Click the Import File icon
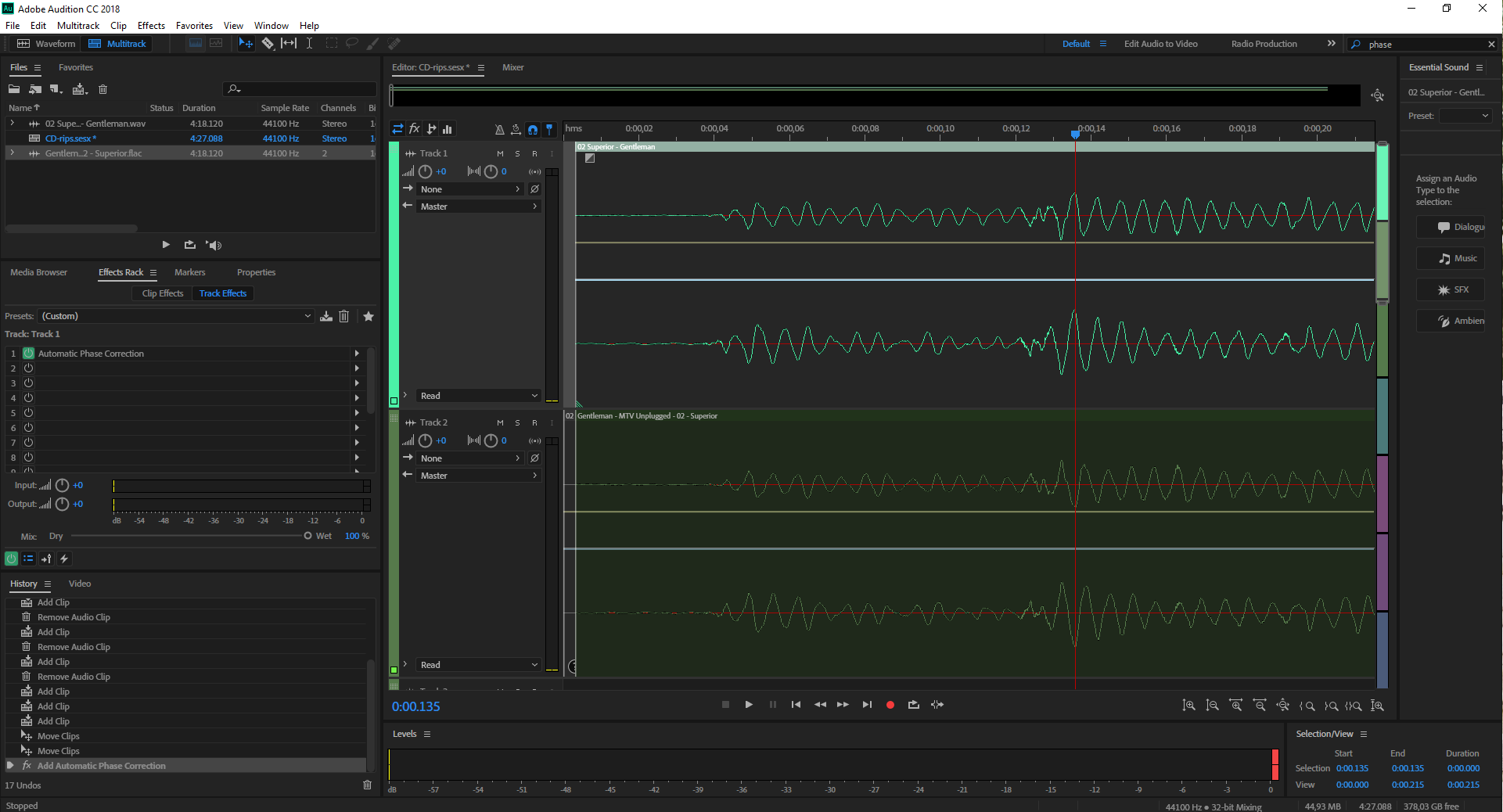The width and height of the screenshot is (1503, 812). point(35,89)
